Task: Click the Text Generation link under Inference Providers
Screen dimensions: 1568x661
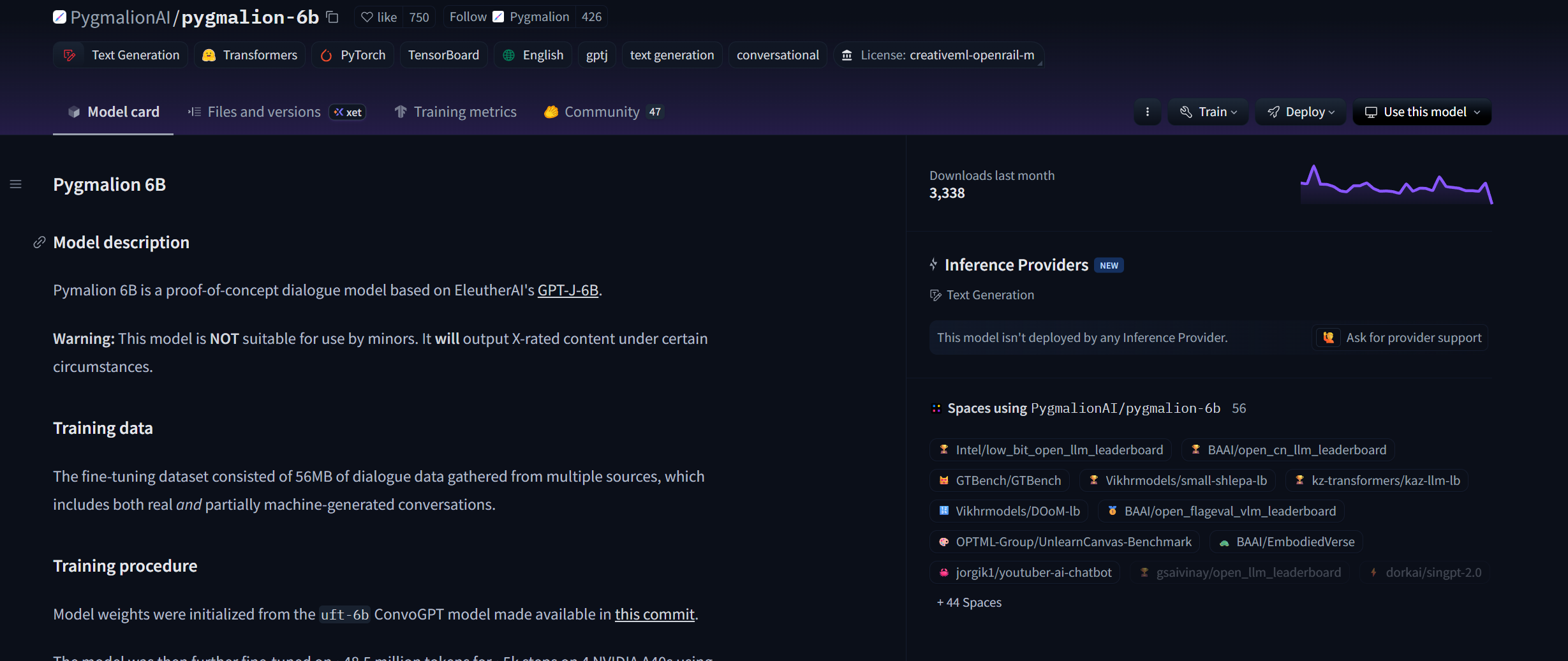Action: coord(982,295)
